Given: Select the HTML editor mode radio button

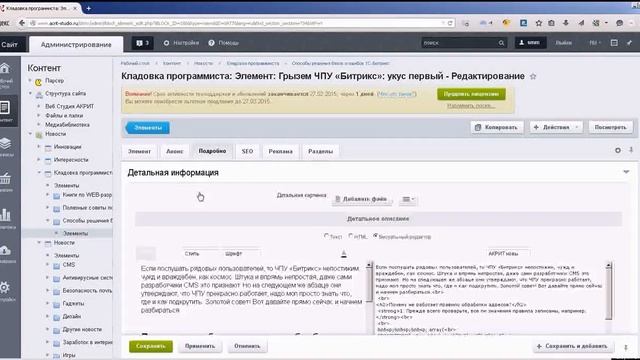Looking at the screenshot, I should [351, 236].
